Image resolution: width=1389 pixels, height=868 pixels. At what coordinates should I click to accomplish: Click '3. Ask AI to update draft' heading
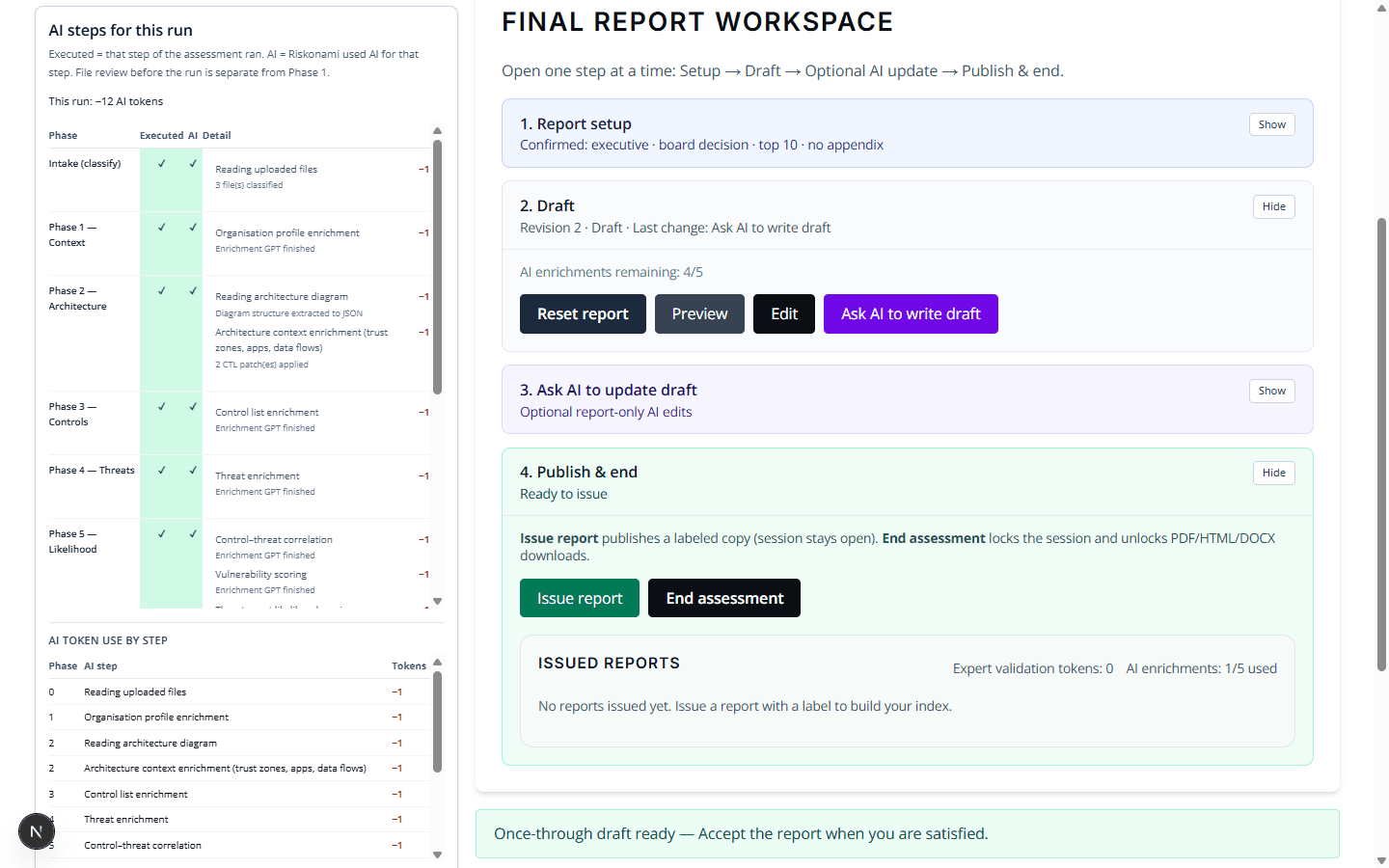click(609, 391)
